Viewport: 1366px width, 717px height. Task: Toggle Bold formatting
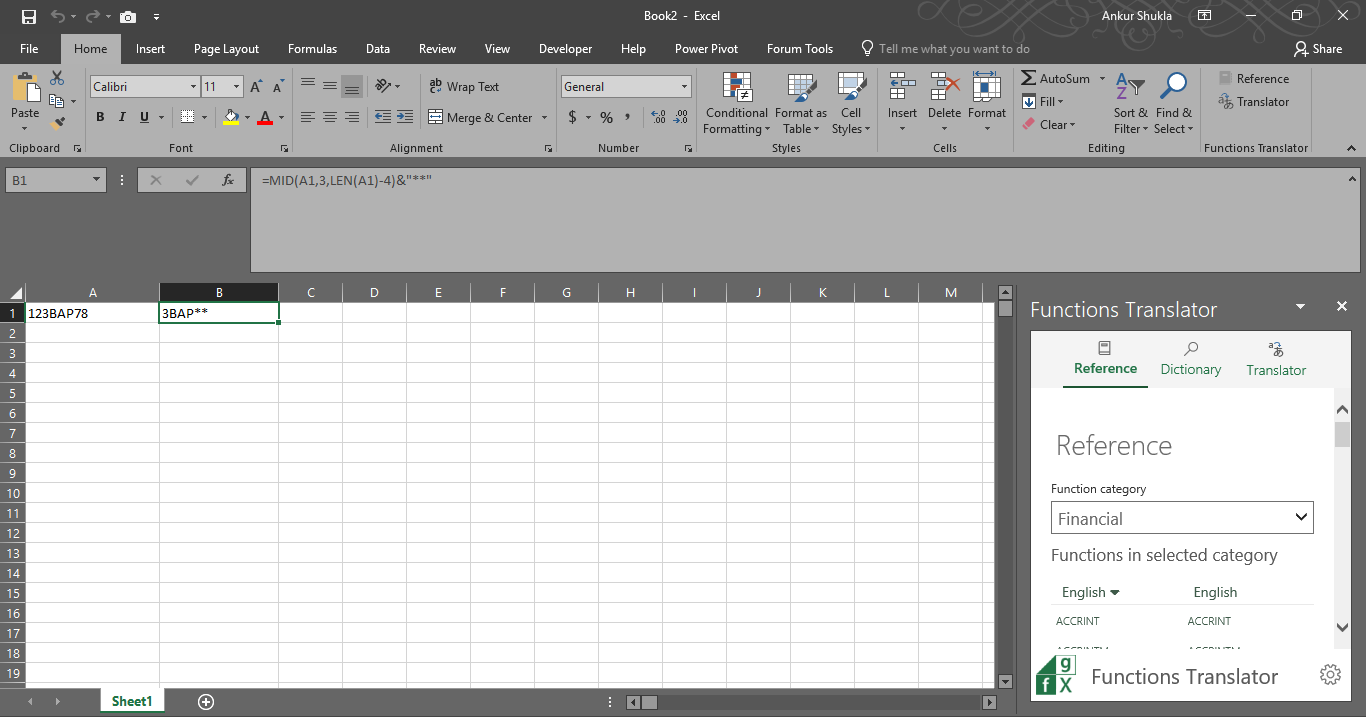point(100,118)
